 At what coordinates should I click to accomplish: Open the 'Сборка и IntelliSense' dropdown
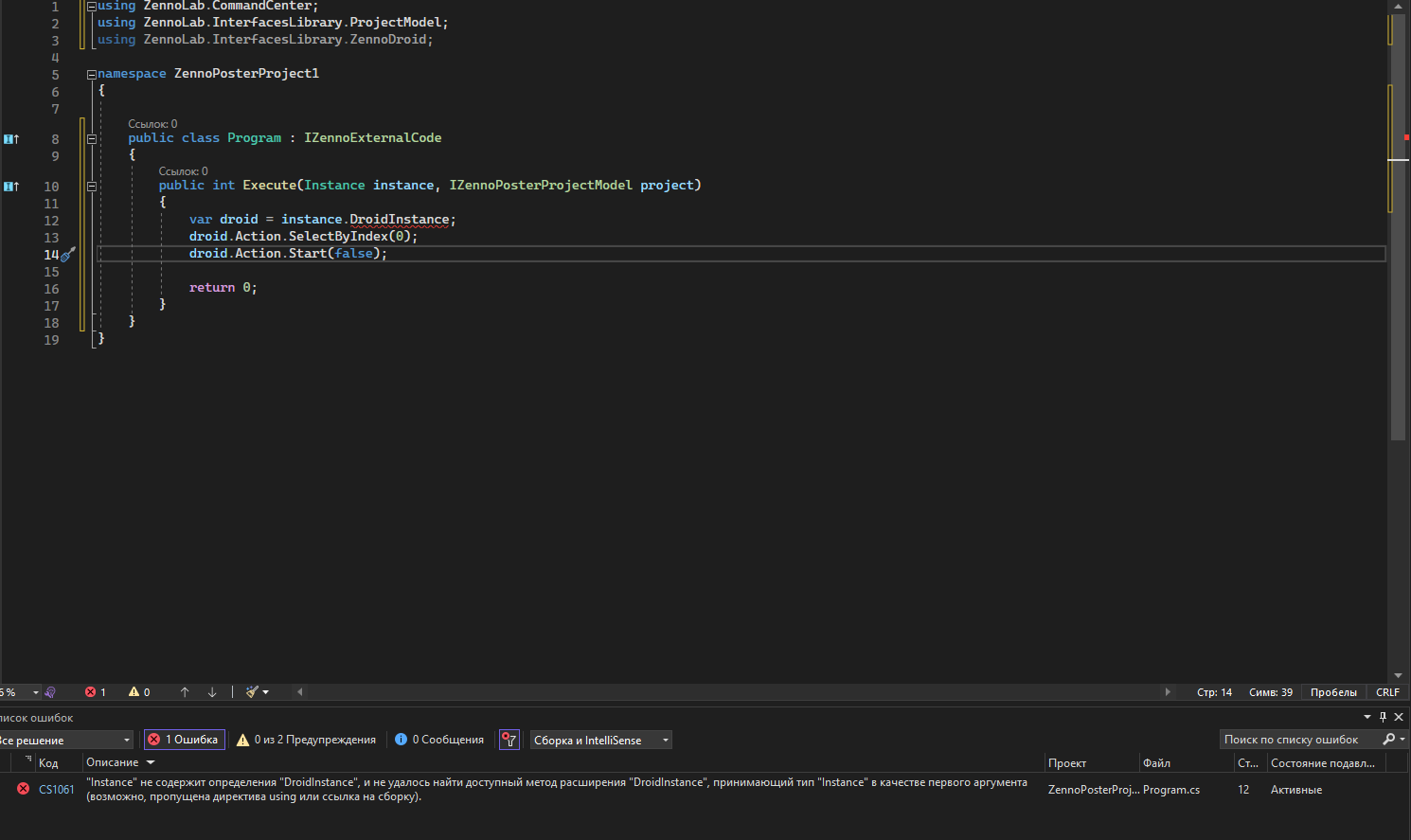point(600,740)
